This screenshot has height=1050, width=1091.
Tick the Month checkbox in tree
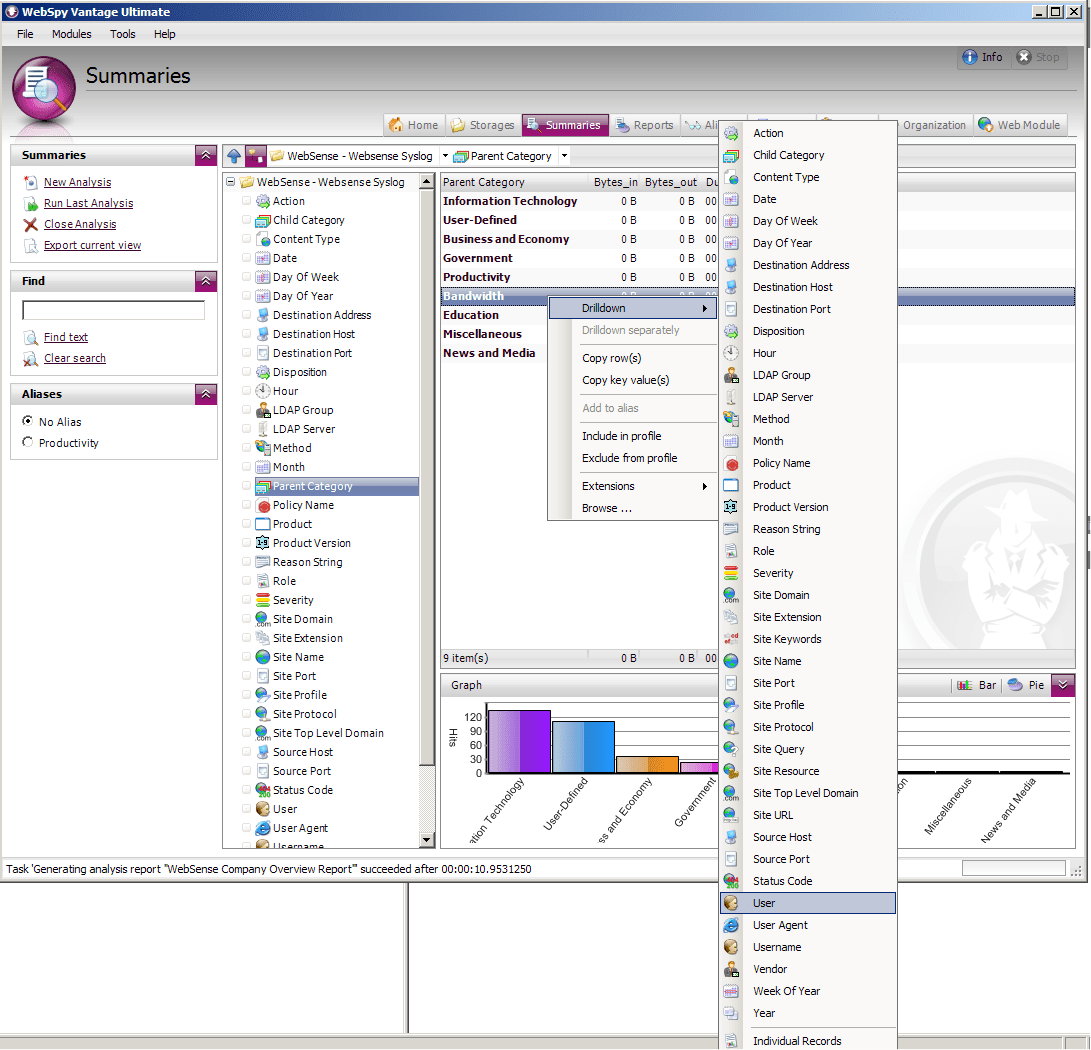tap(246, 466)
